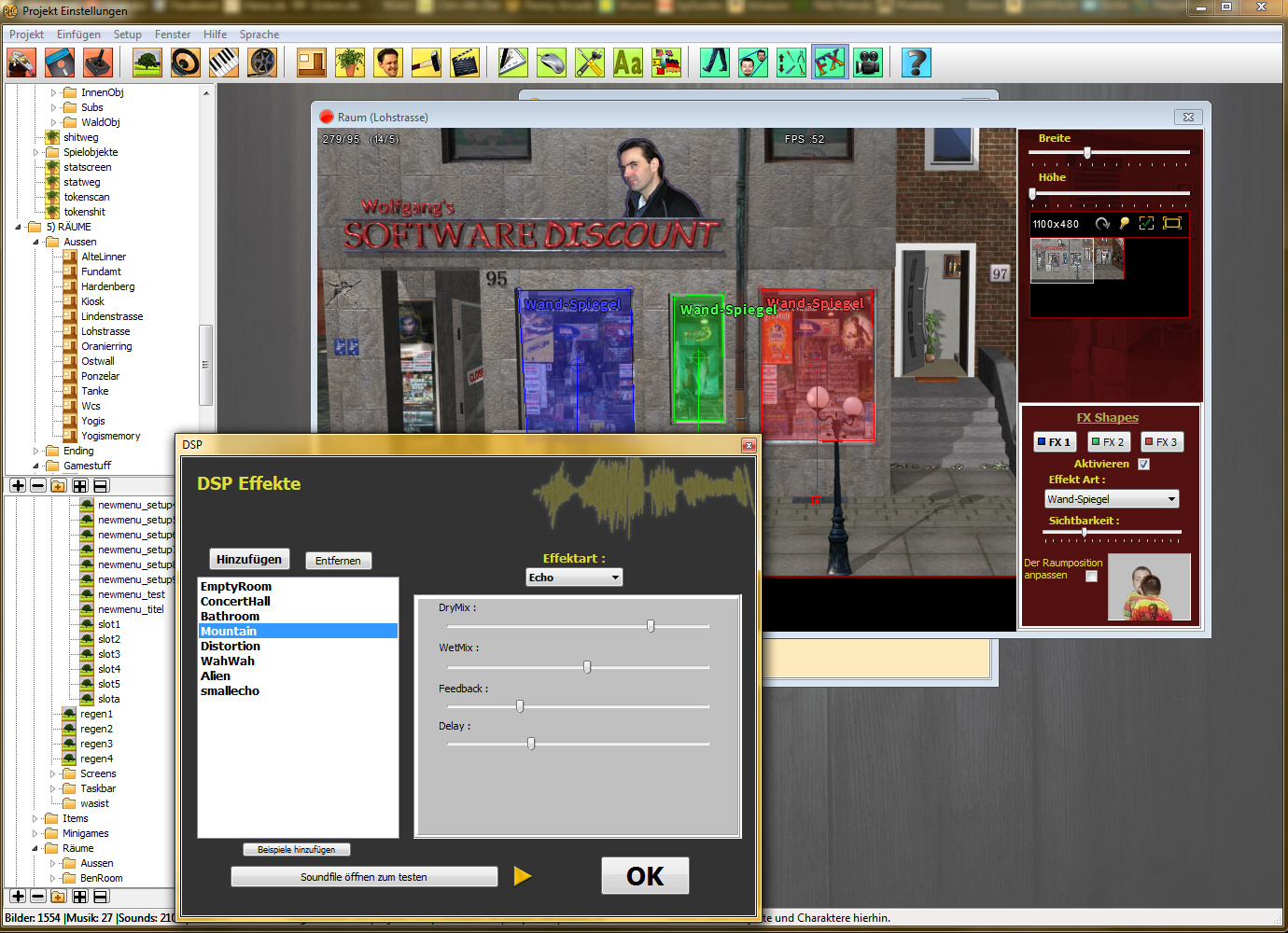1288x933 pixels.
Task: Click the video camera toolbar icon
Action: pos(868,63)
